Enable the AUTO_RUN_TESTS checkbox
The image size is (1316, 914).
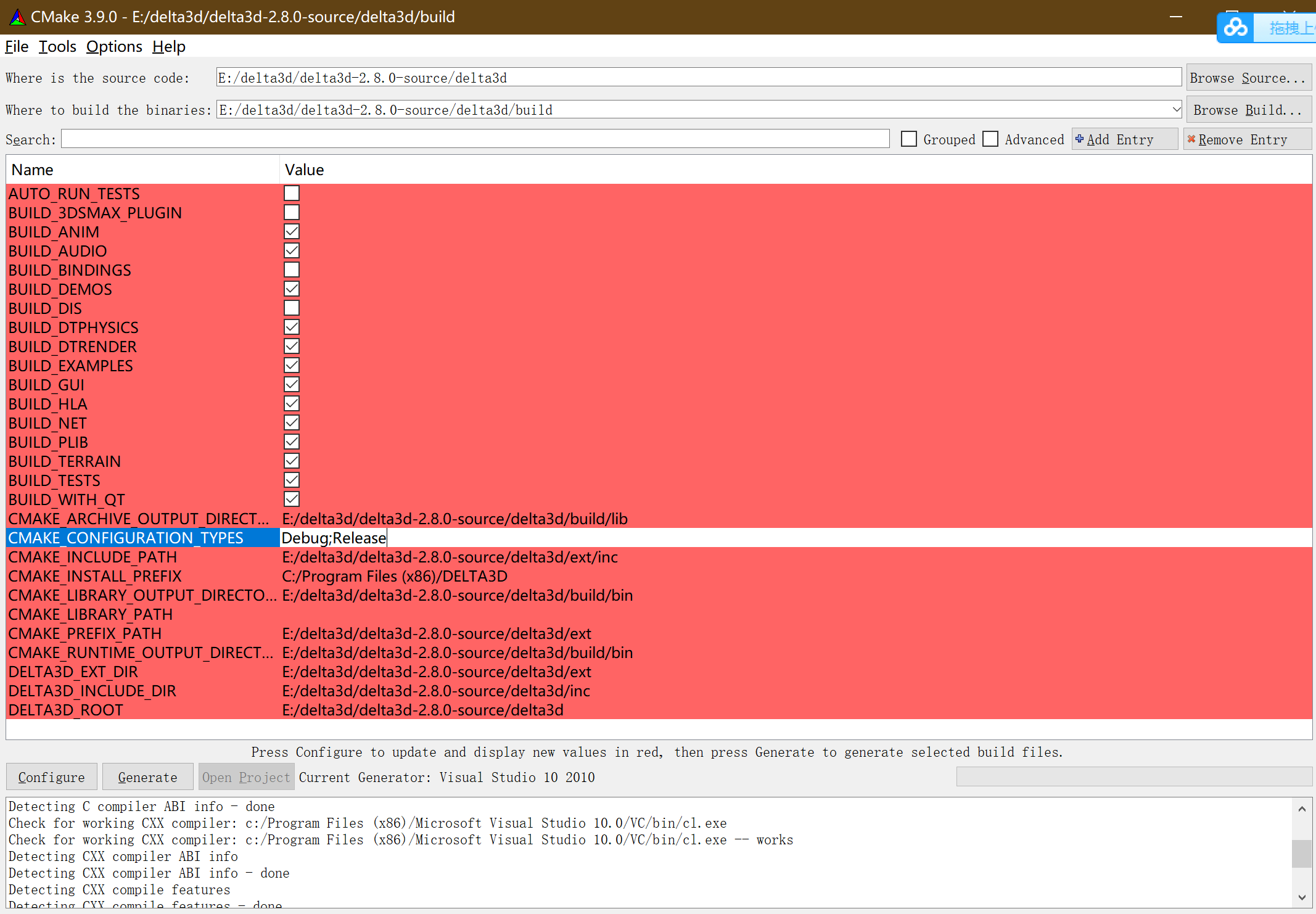click(291, 192)
